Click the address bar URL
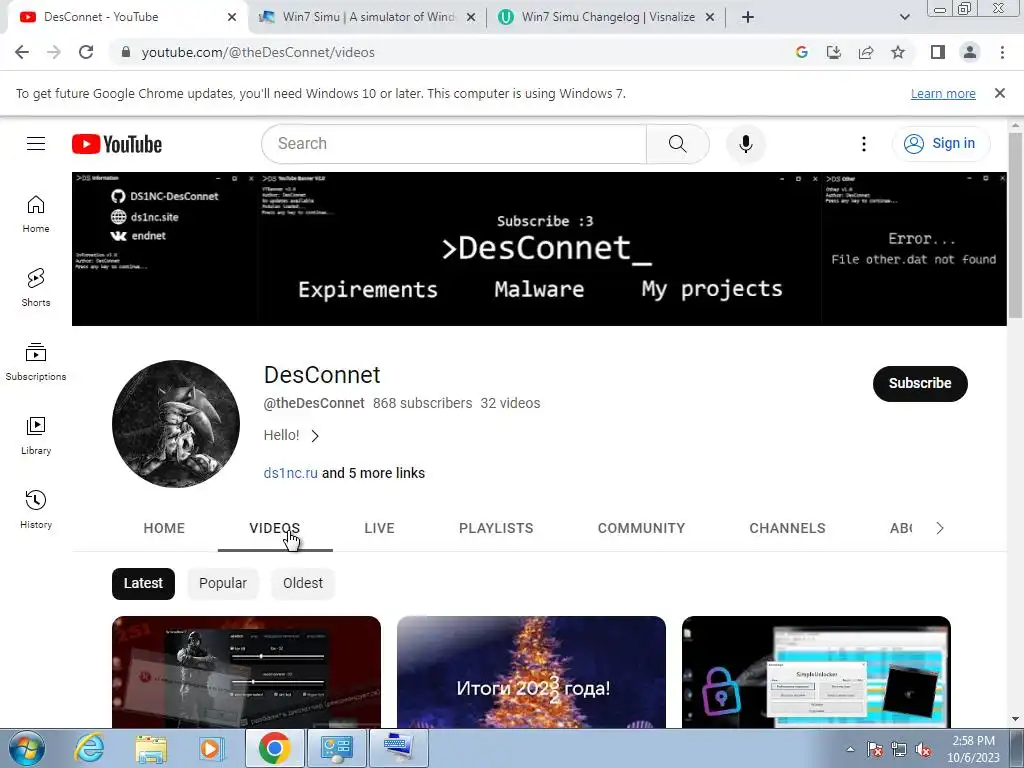The image size is (1024, 768). click(258, 52)
